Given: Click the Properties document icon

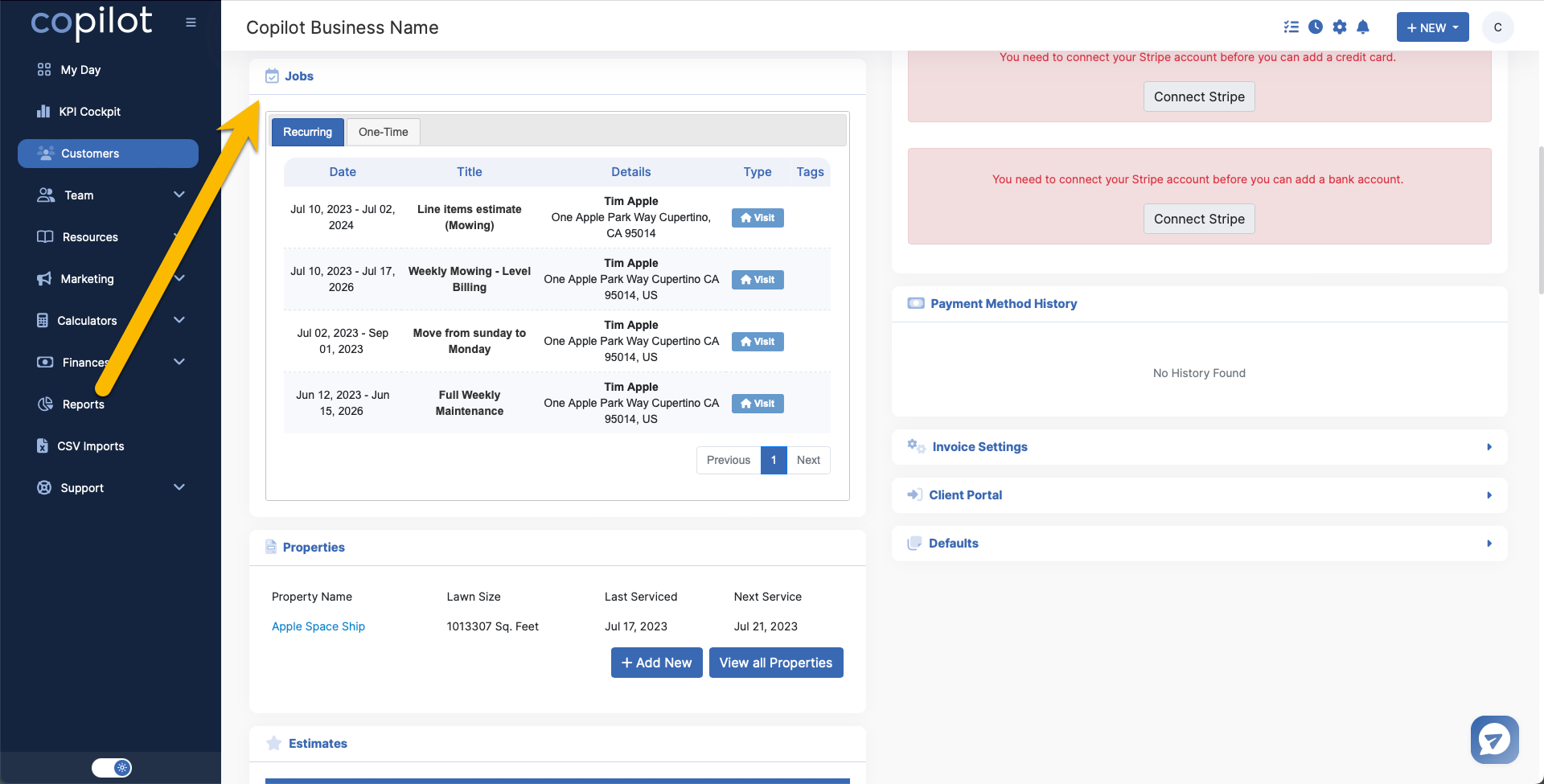Looking at the screenshot, I should 271,547.
